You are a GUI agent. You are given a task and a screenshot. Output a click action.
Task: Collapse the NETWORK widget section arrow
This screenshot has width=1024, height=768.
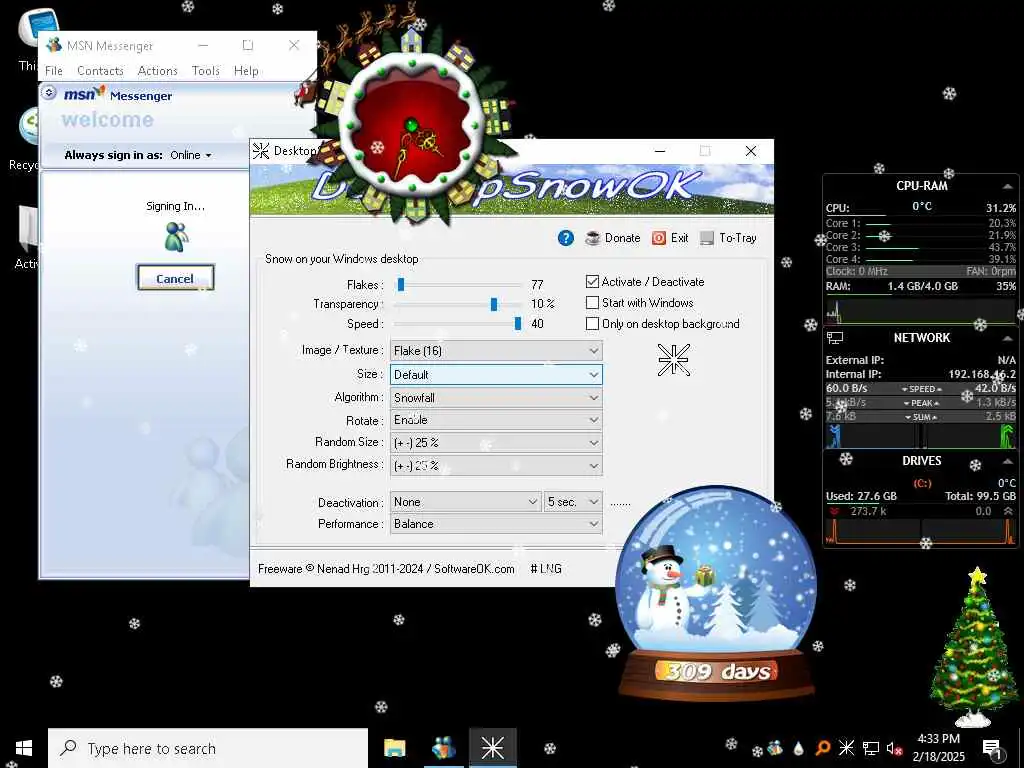click(1008, 338)
